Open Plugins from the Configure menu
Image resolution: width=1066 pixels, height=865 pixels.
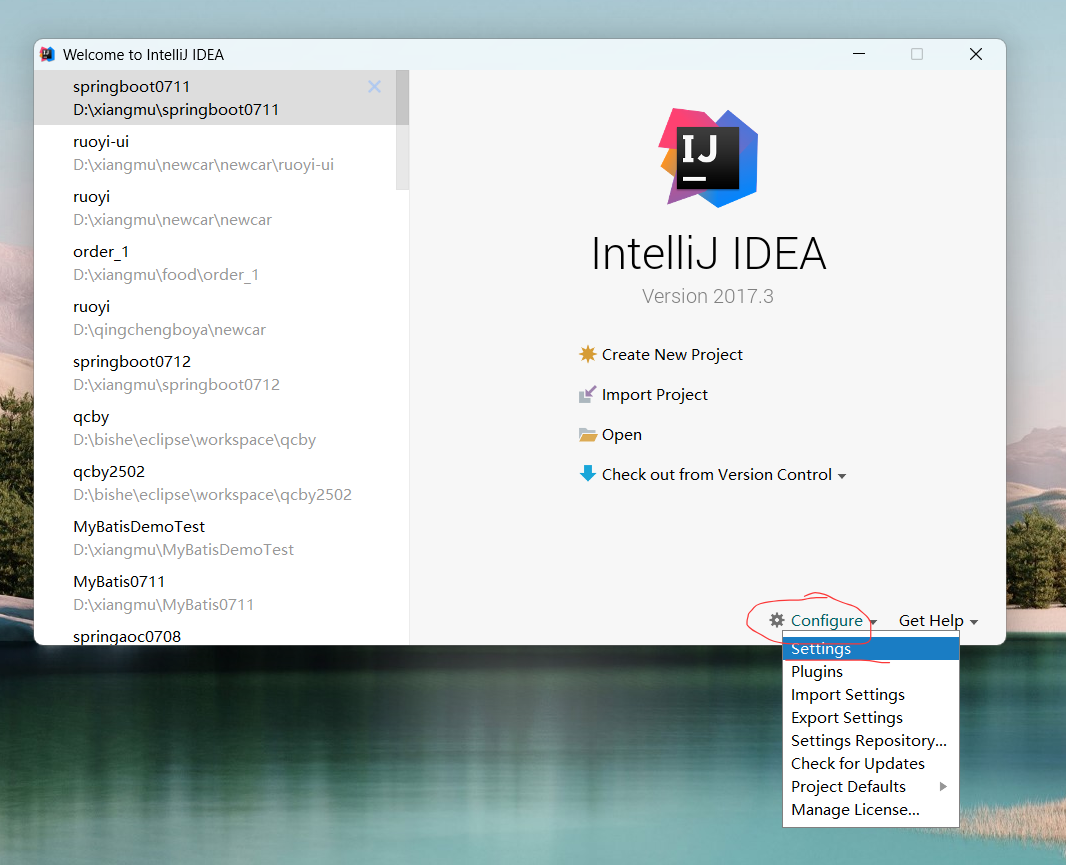coord(871,672)
